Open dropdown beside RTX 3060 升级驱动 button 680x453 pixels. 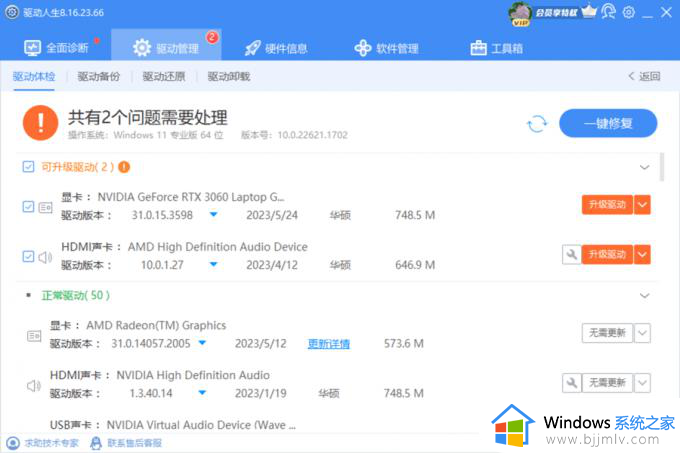tap(642, 205)
